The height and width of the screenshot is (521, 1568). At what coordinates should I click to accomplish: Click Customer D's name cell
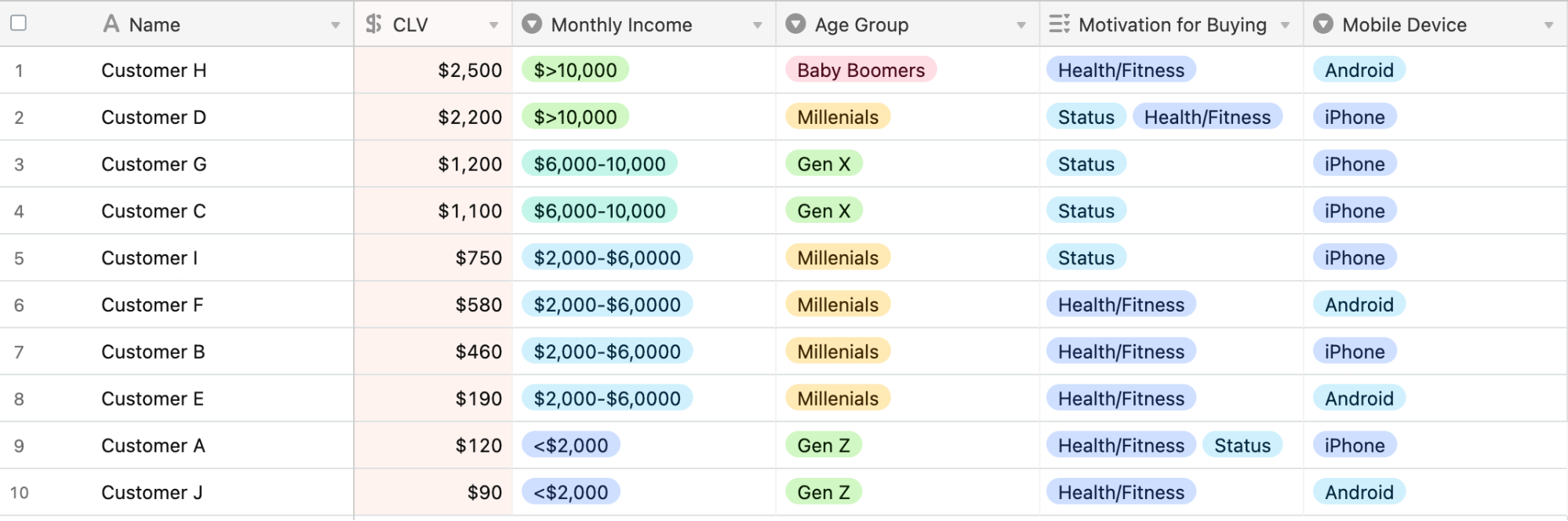153,117
